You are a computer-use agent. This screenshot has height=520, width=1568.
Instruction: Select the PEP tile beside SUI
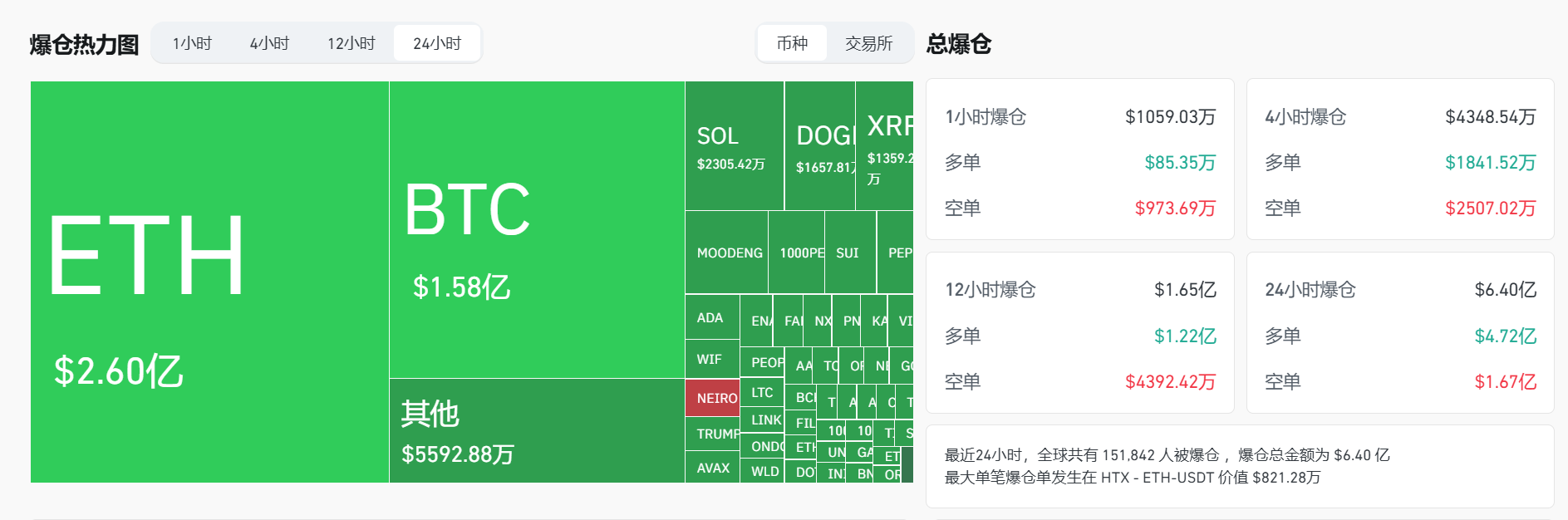point(896,252)
